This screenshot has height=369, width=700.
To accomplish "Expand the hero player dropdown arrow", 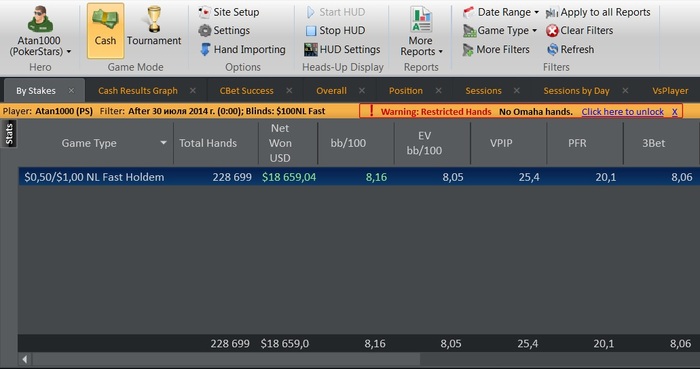I will point(69,52).
